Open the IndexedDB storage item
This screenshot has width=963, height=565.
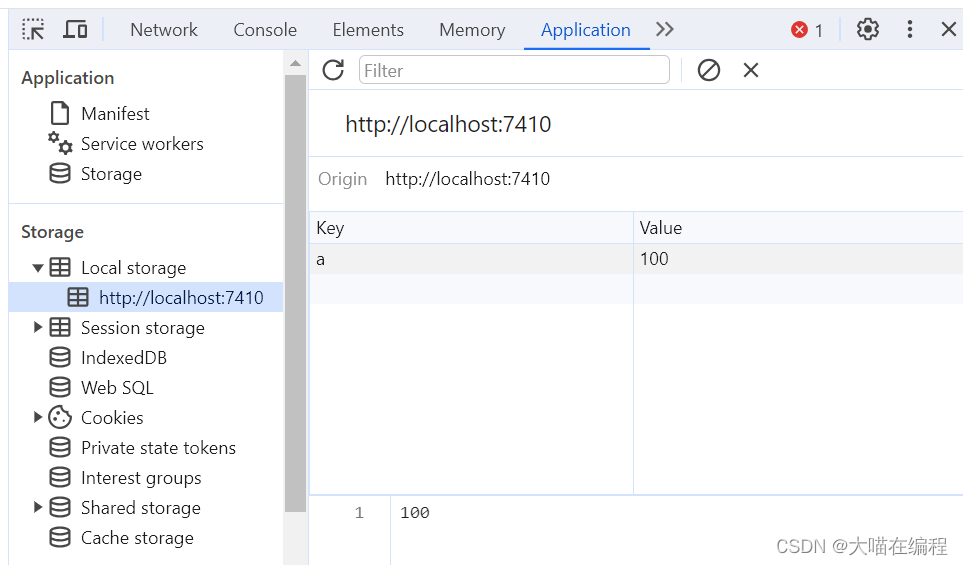[123, 357]
